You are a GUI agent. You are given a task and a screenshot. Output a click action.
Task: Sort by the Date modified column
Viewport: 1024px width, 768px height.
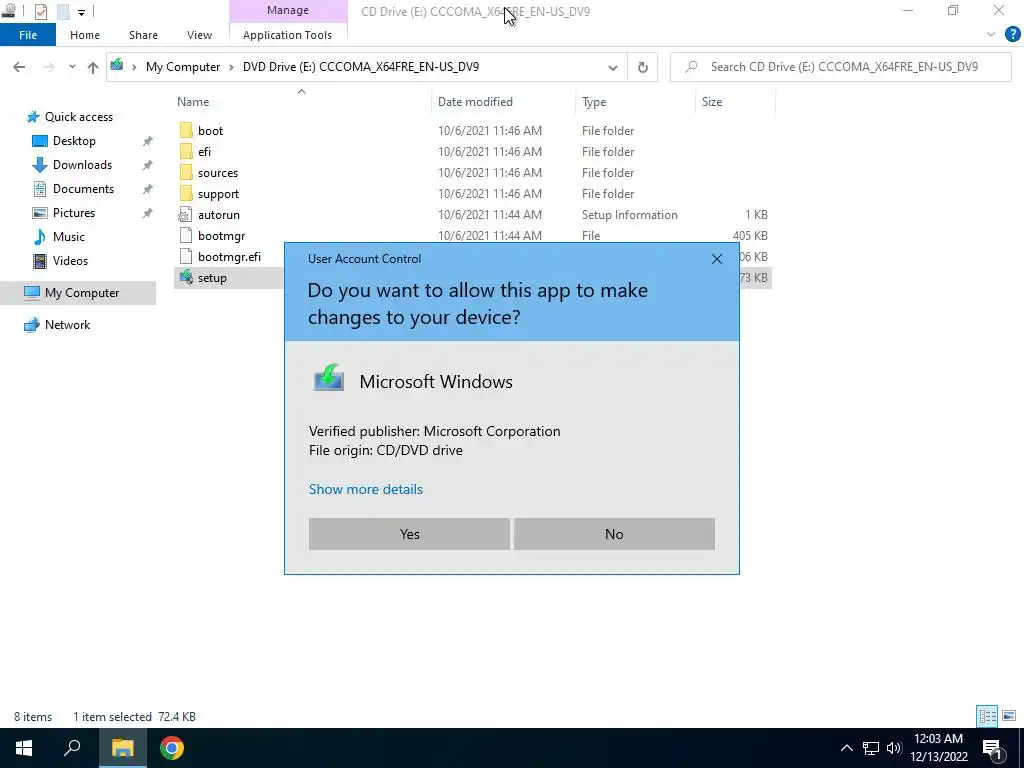475,102
